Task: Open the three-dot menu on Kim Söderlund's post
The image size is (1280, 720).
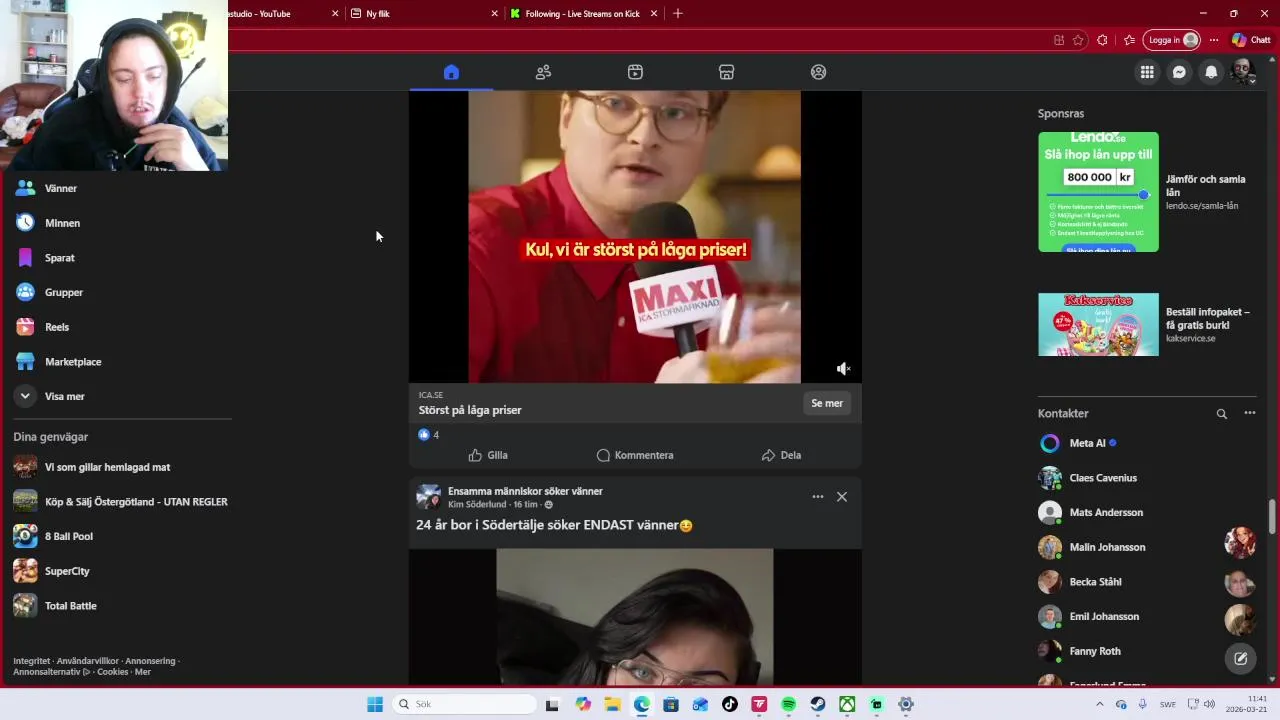Action: 818,497
